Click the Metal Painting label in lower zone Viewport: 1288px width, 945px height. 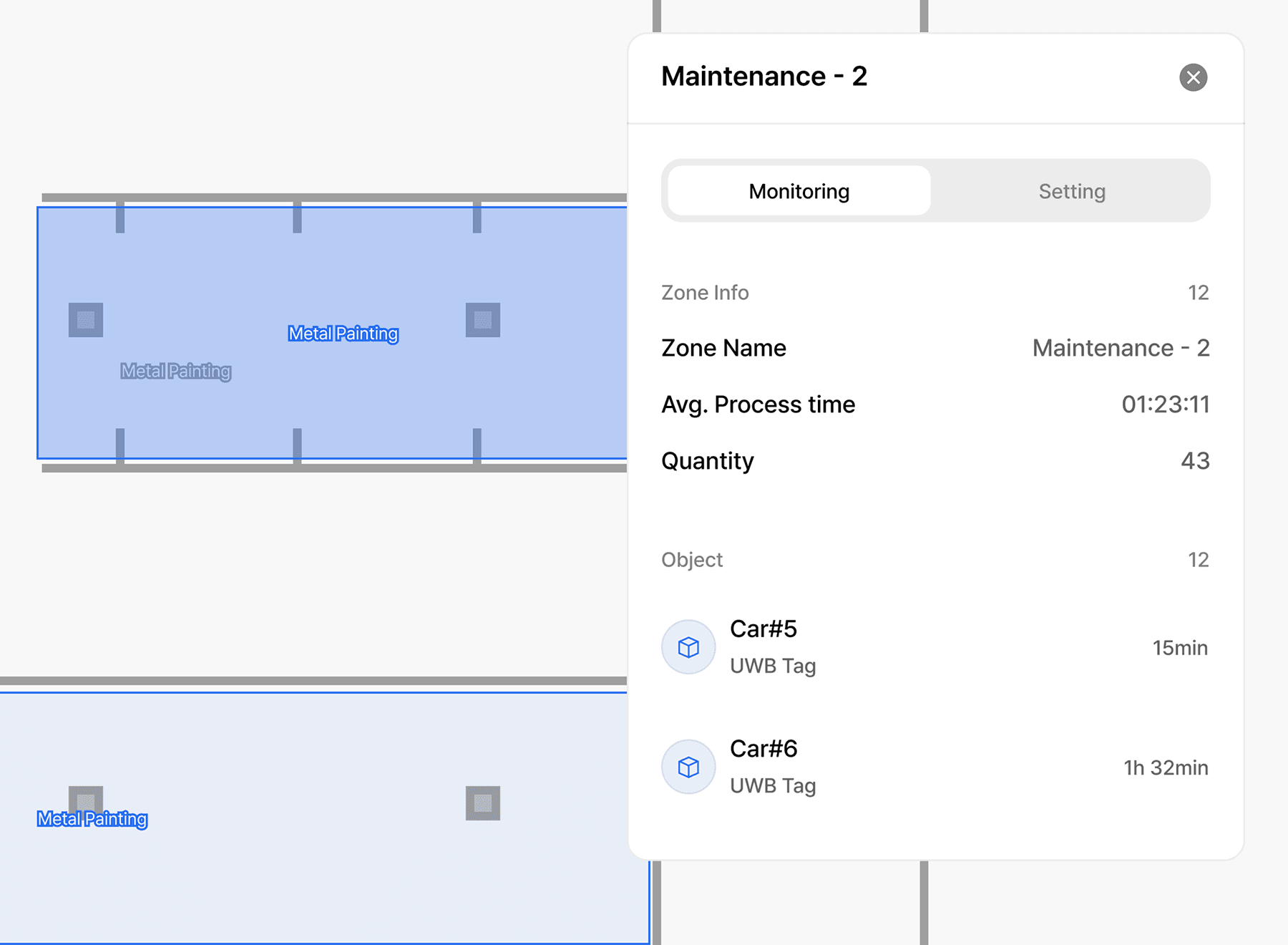click(92, 819)
